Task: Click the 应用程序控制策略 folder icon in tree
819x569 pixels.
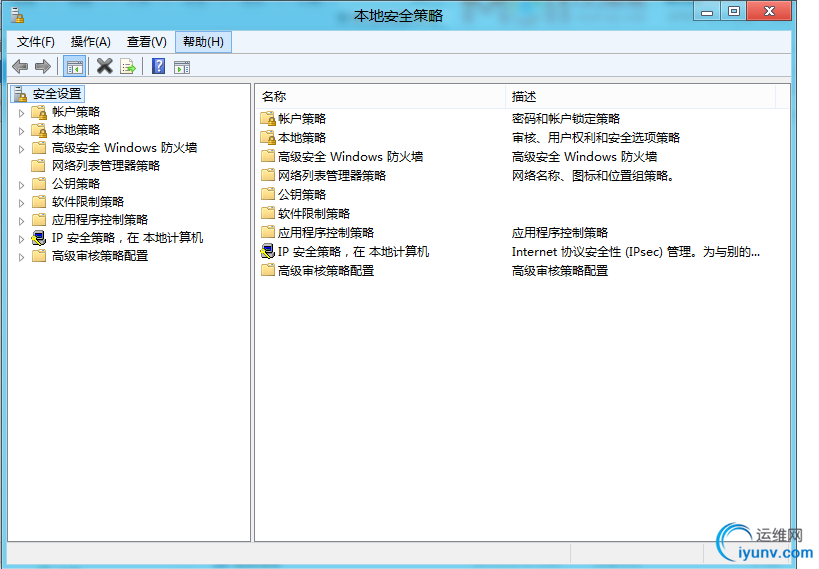Action: point(39,220)
